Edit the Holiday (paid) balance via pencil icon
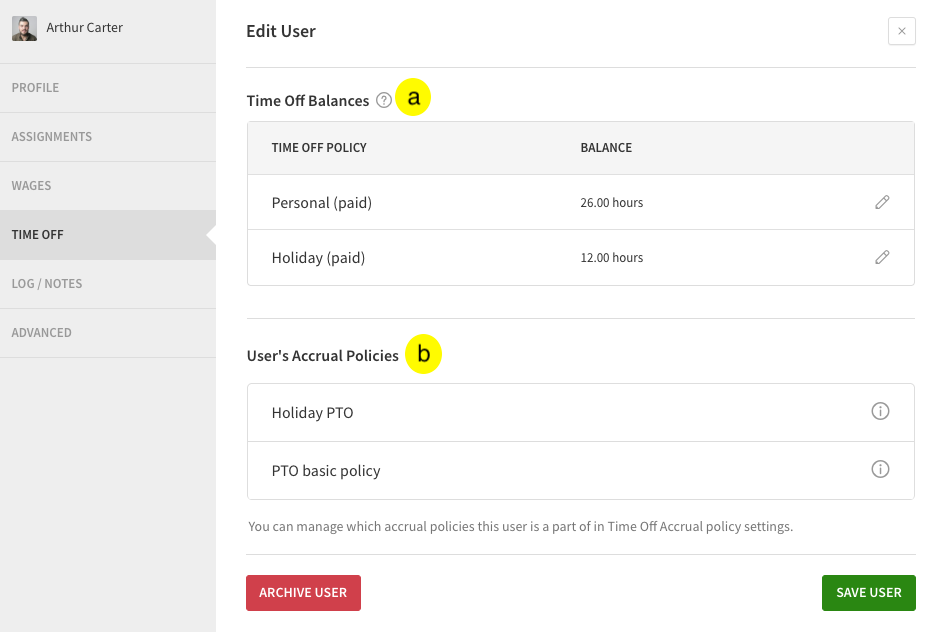Image resolution: width=933 pixels, height=632 pixels. pyautogui.click(x=882, y=257)
